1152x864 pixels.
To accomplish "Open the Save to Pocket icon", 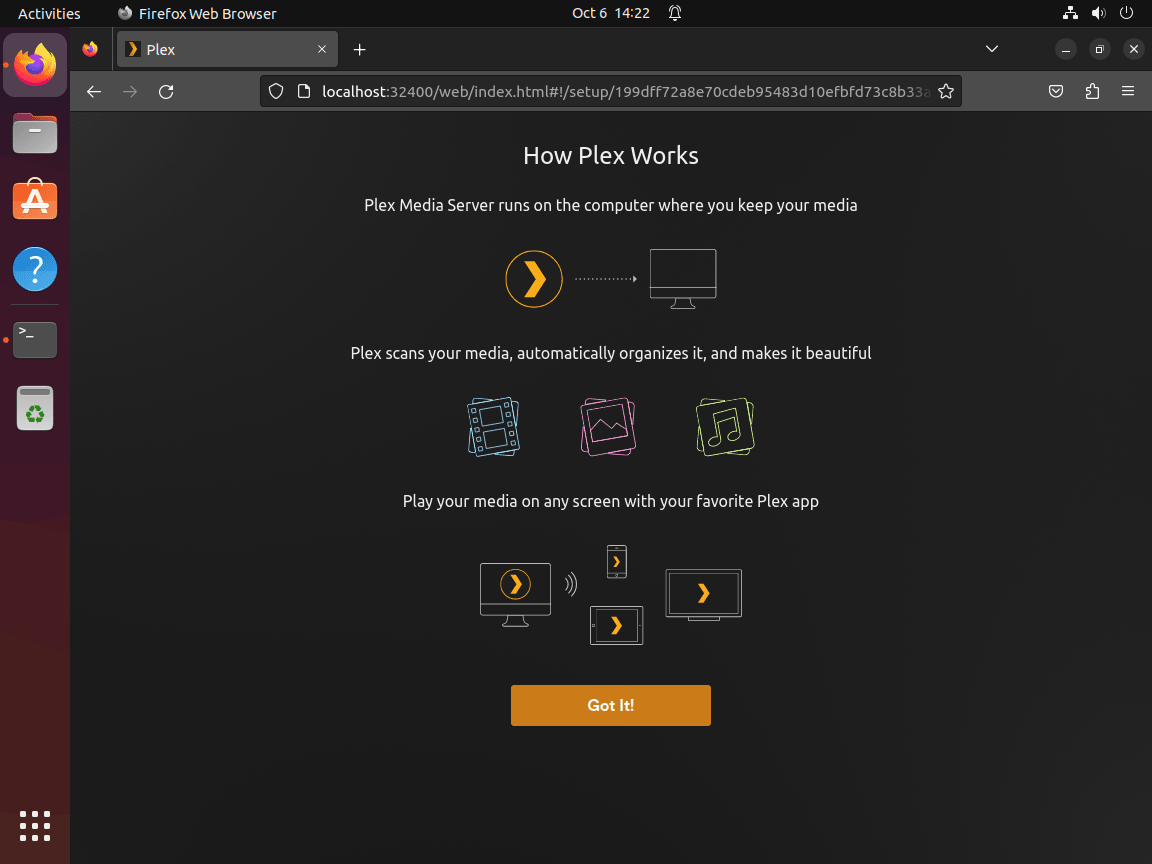I will pos(1056,91).
